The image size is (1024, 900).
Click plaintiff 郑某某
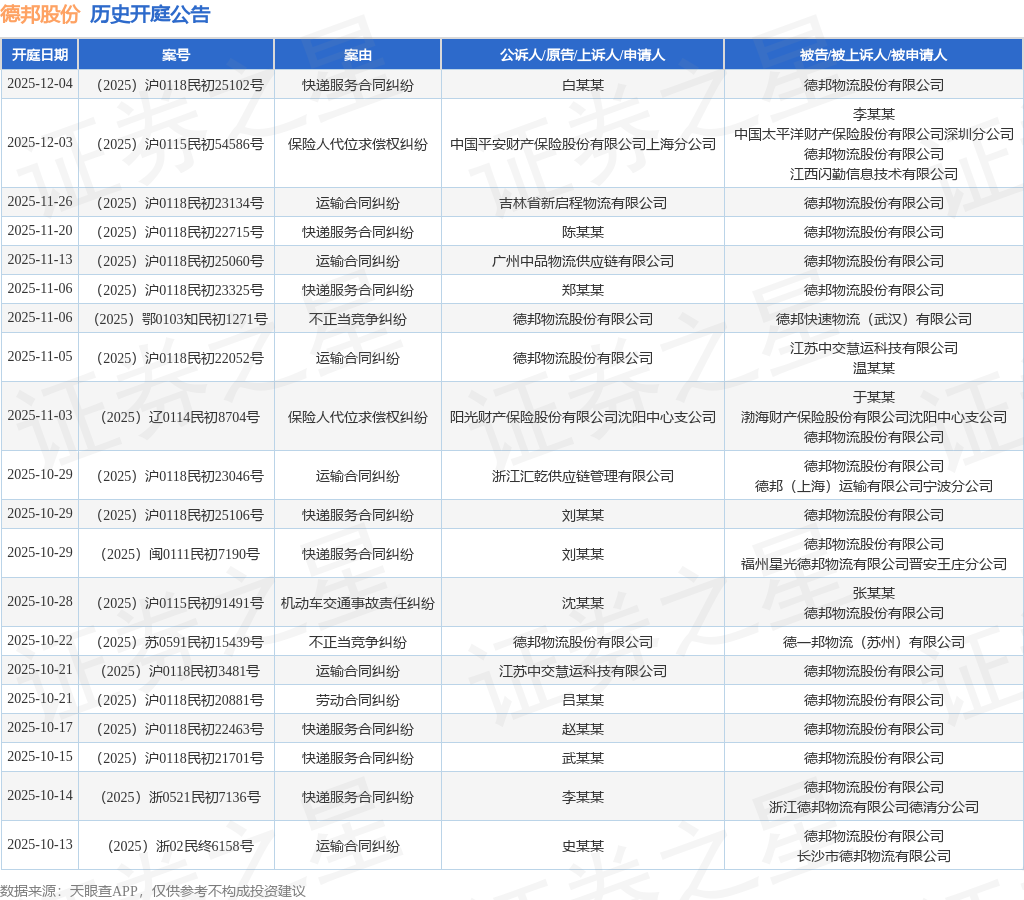click(583, 289)
